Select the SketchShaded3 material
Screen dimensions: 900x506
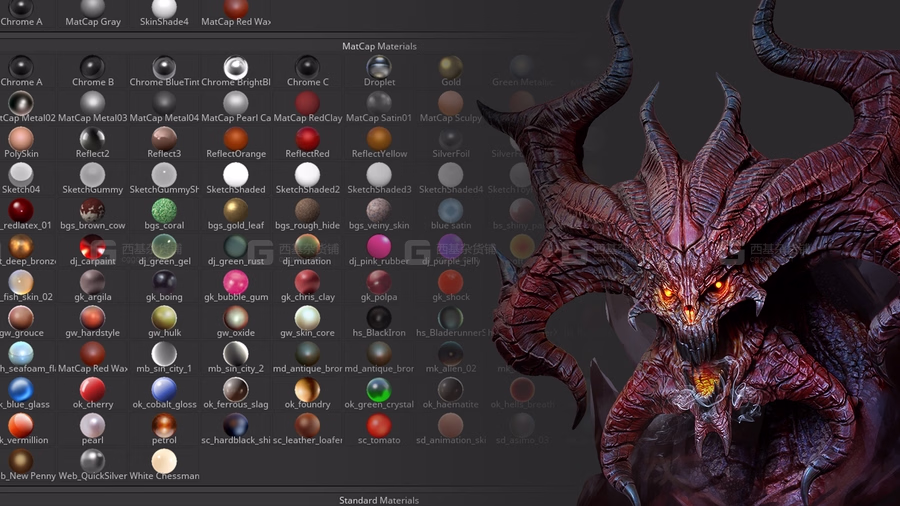tap(379, 178)
